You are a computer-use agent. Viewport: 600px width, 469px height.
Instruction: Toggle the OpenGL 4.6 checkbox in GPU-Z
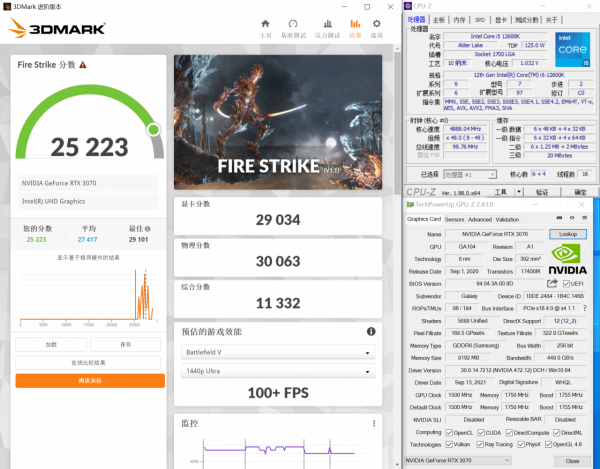click(x=548, y=444)
